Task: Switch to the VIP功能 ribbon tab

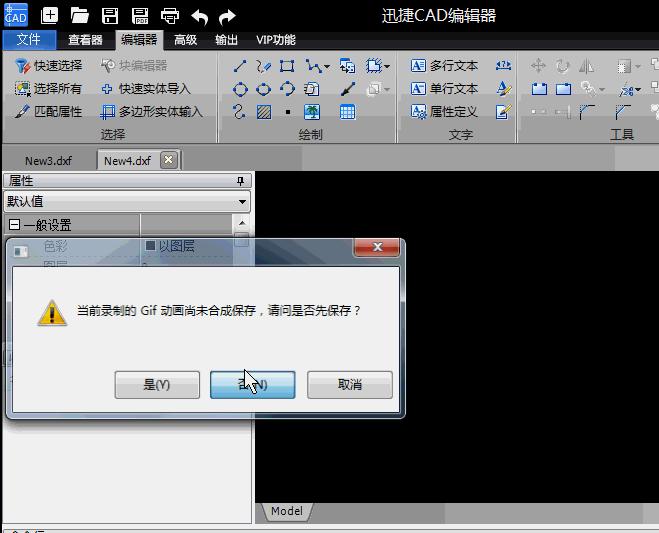Action: [276, 40]
